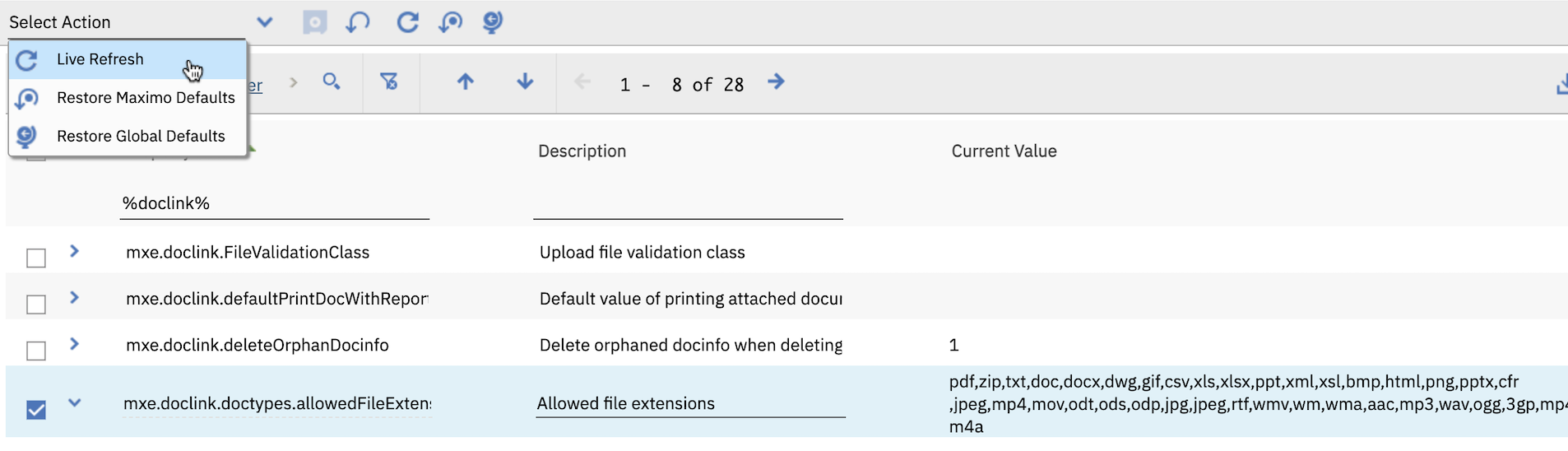Click the magnifier search icon

[x=332, y=81]
